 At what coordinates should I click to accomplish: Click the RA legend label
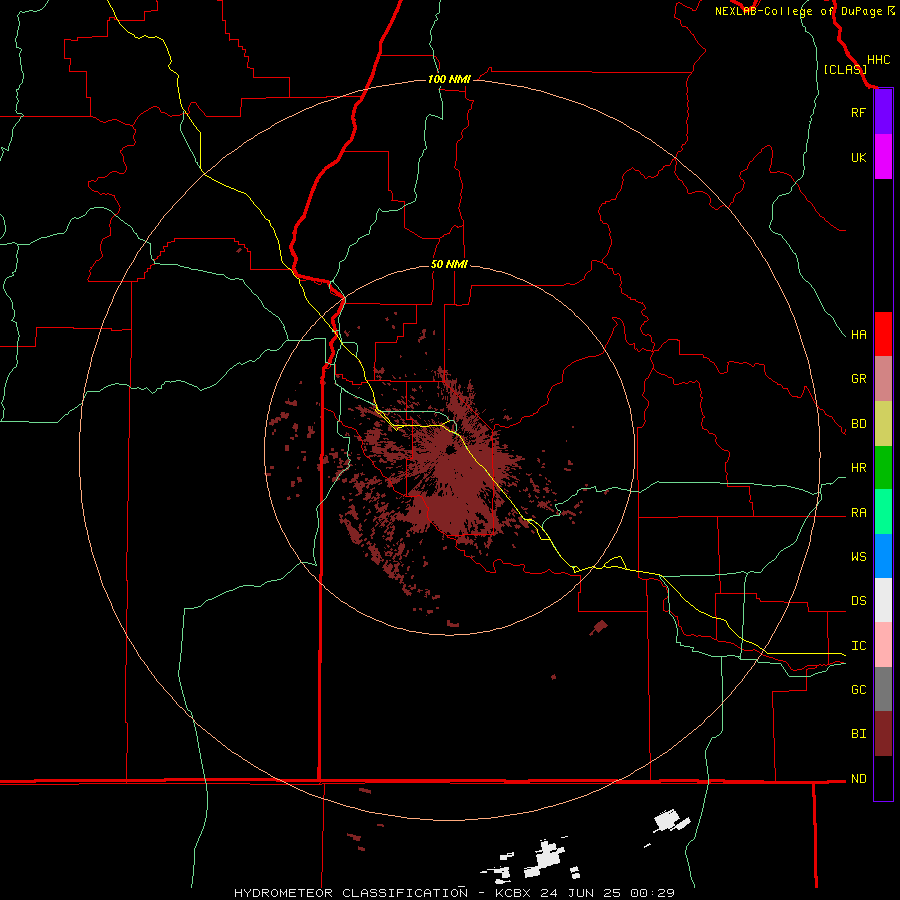[x=858, y=513]
